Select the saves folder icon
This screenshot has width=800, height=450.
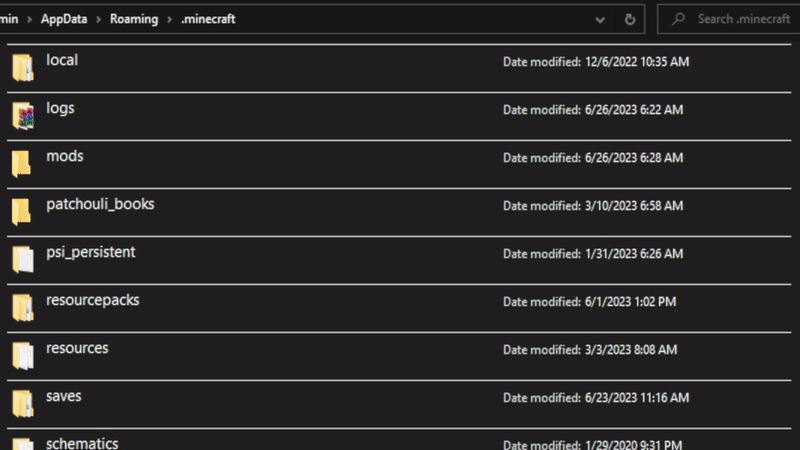pos(22,404)
